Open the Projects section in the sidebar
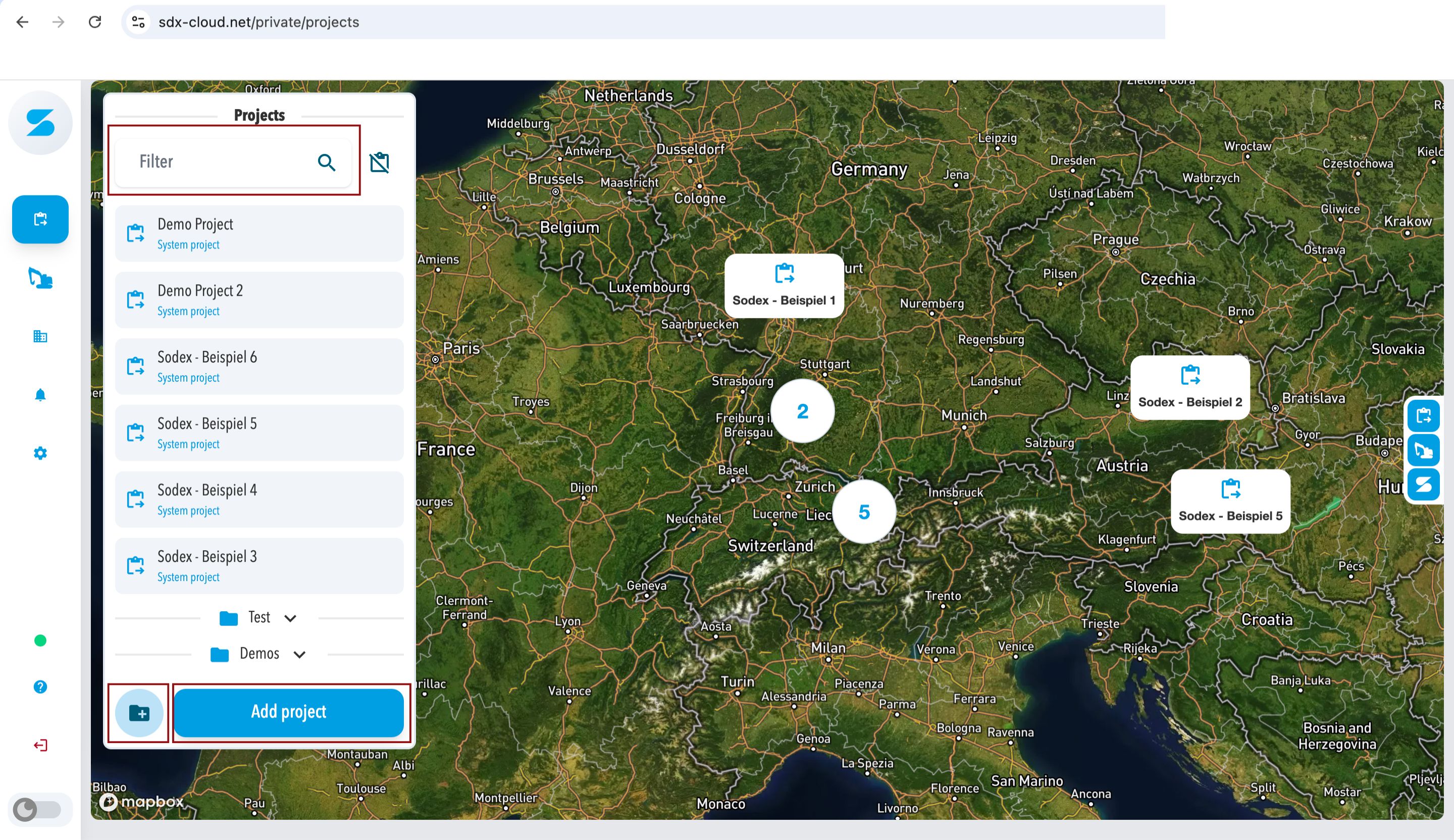 (40, 219)
